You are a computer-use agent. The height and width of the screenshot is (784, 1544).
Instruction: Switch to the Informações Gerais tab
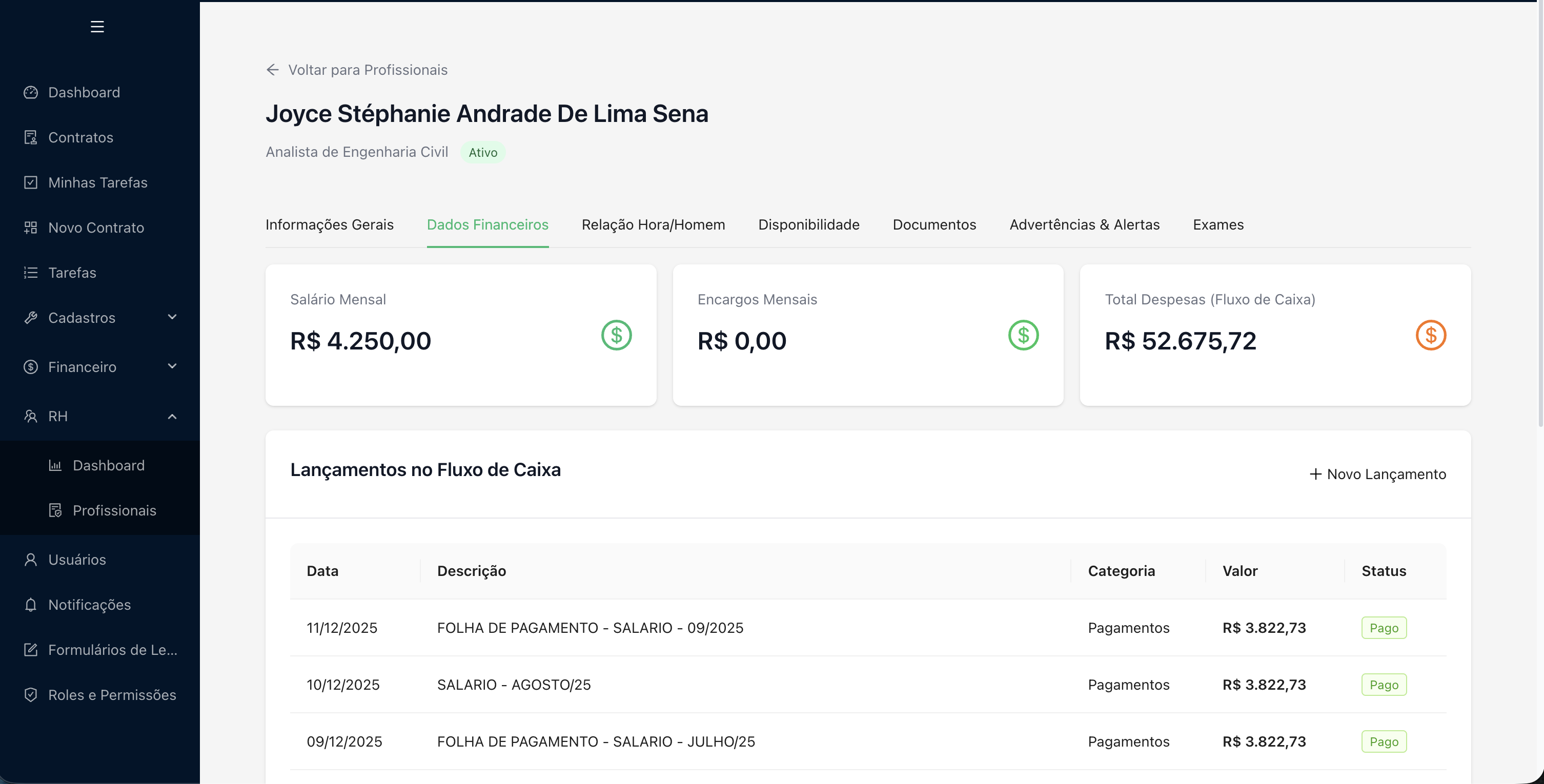(x=330, y=224)
